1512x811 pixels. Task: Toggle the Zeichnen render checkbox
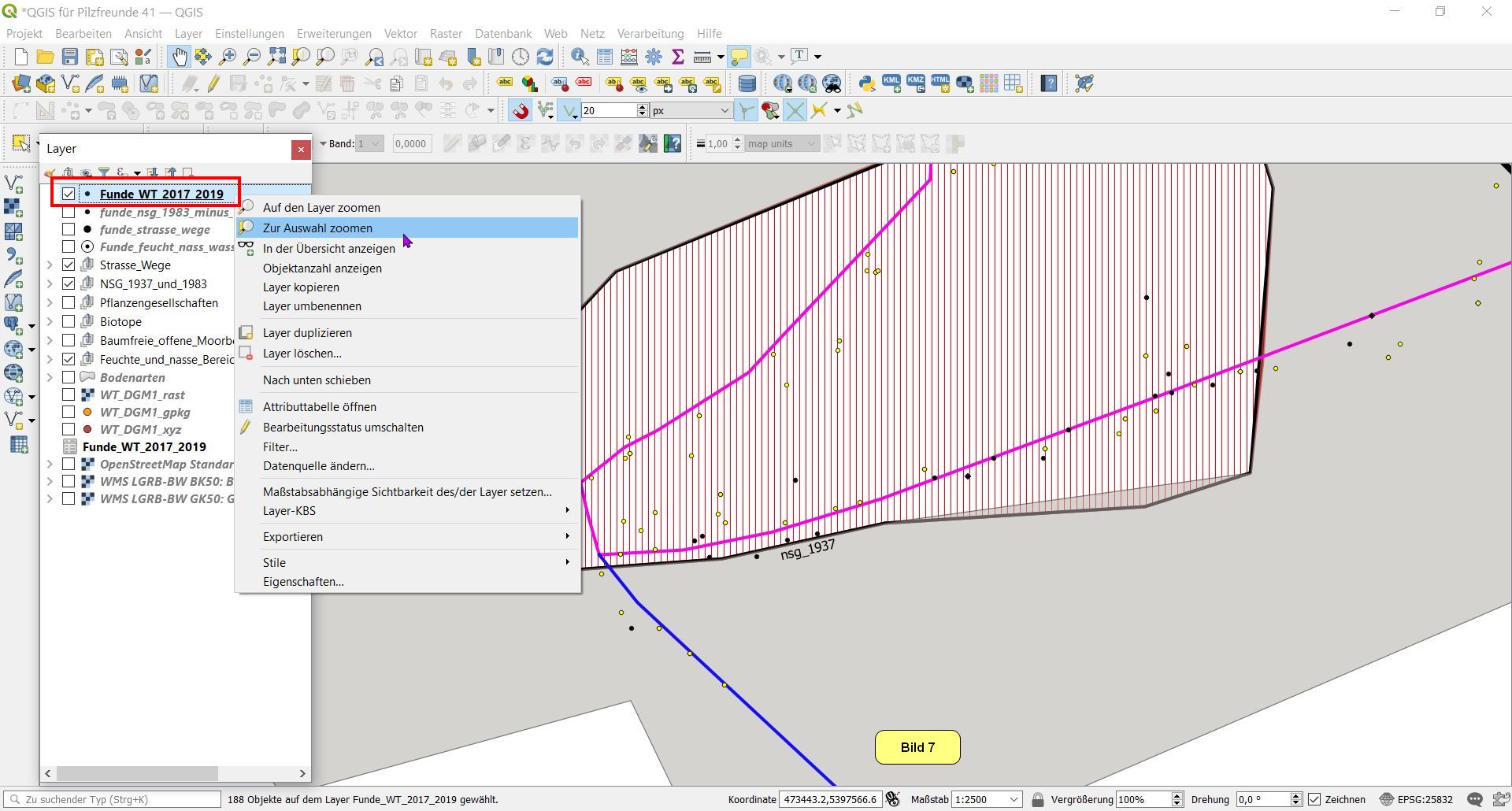point(1314,799)
